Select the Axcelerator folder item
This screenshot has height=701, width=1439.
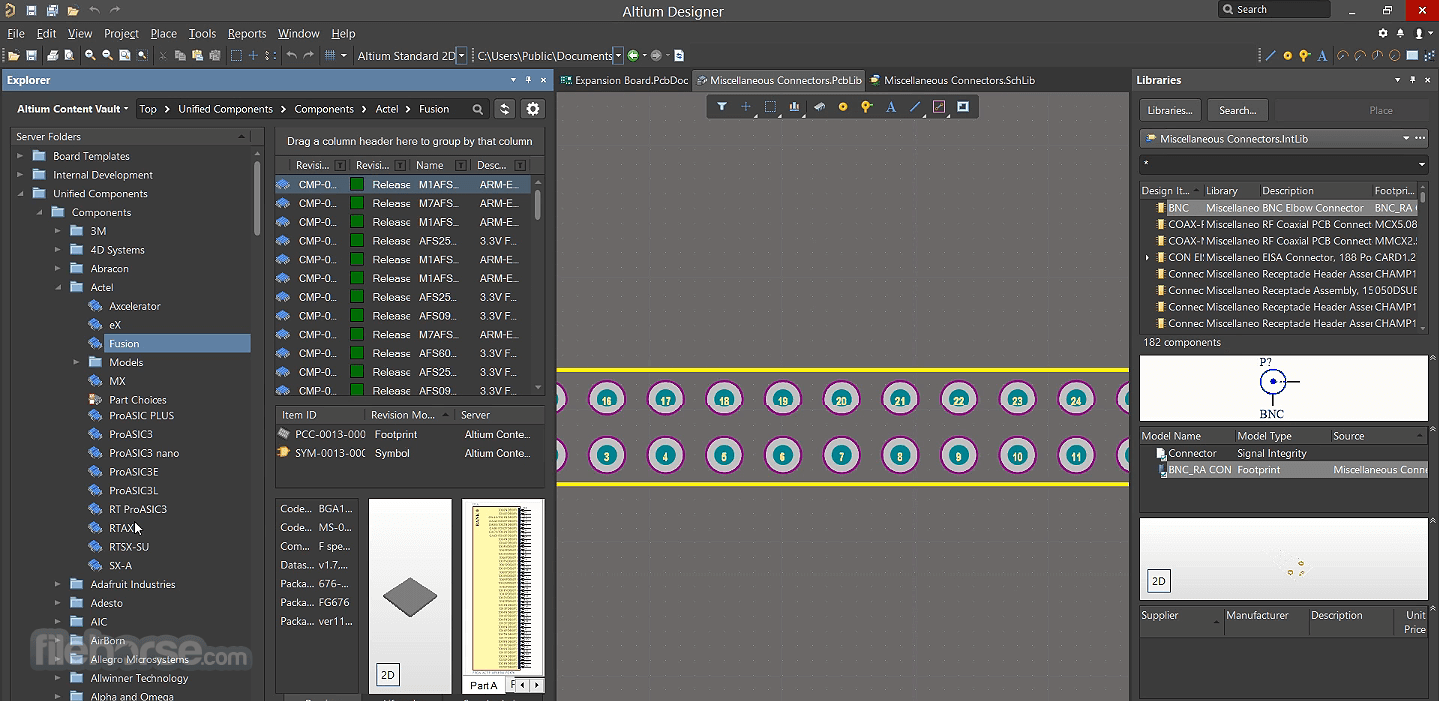[135, 306]
